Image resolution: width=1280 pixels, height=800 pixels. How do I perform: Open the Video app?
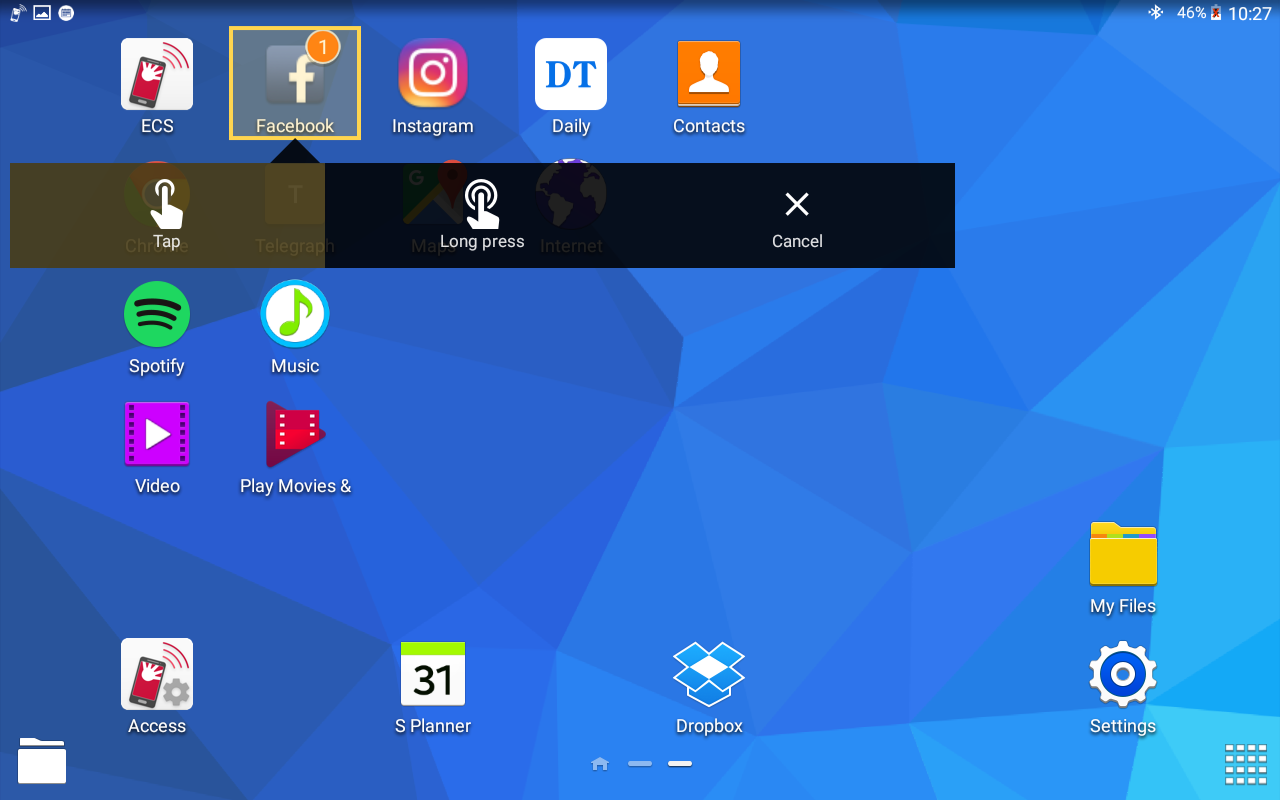click(x=157, y=447)
